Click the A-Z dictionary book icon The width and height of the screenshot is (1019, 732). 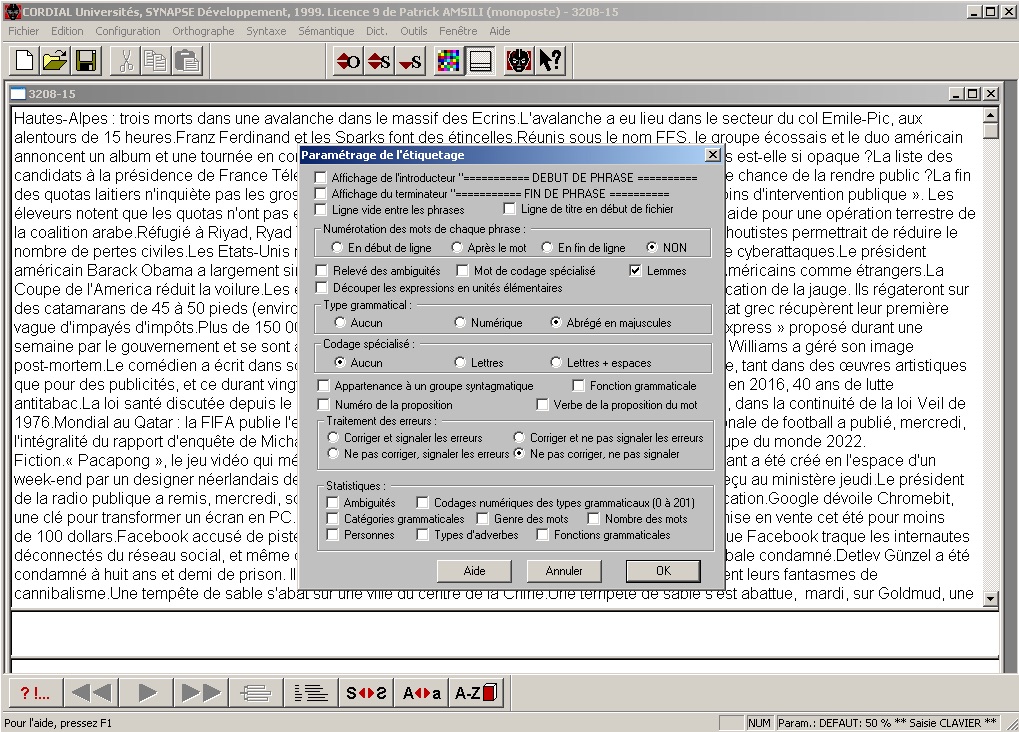[476, 693]
